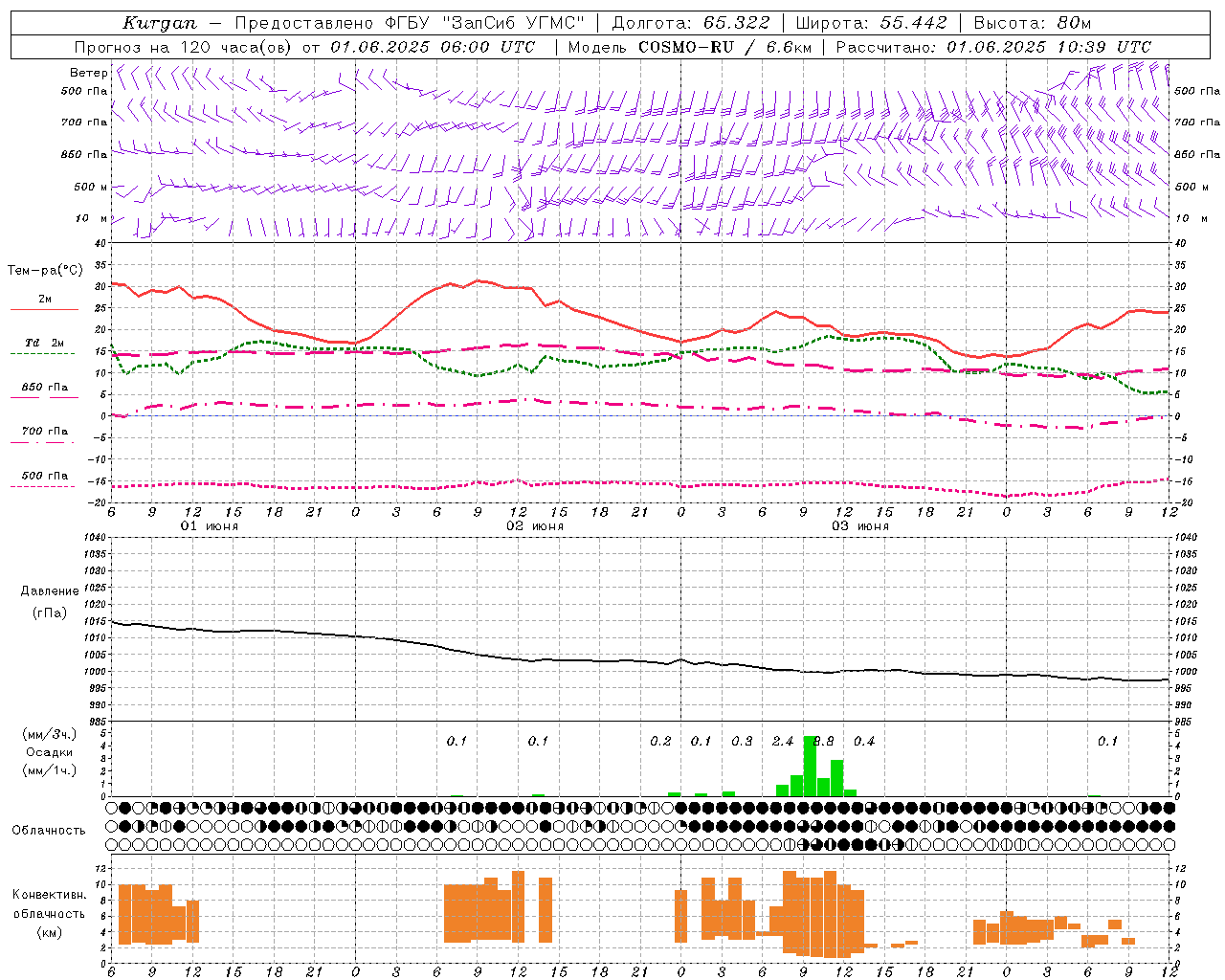The image size is (1225, 980).
Task: Click the 0.4 precipitation value
Action: tap(864, 741)
